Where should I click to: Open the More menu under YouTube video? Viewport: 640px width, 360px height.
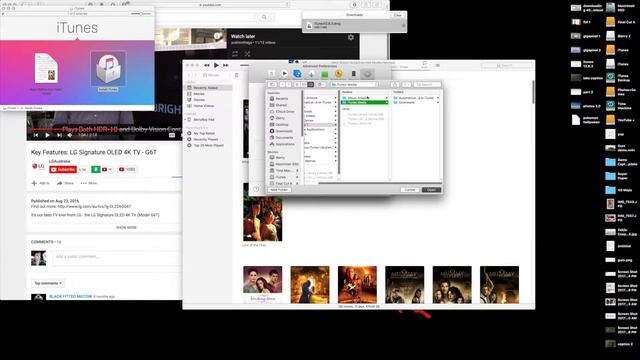[x=89, y=183]
